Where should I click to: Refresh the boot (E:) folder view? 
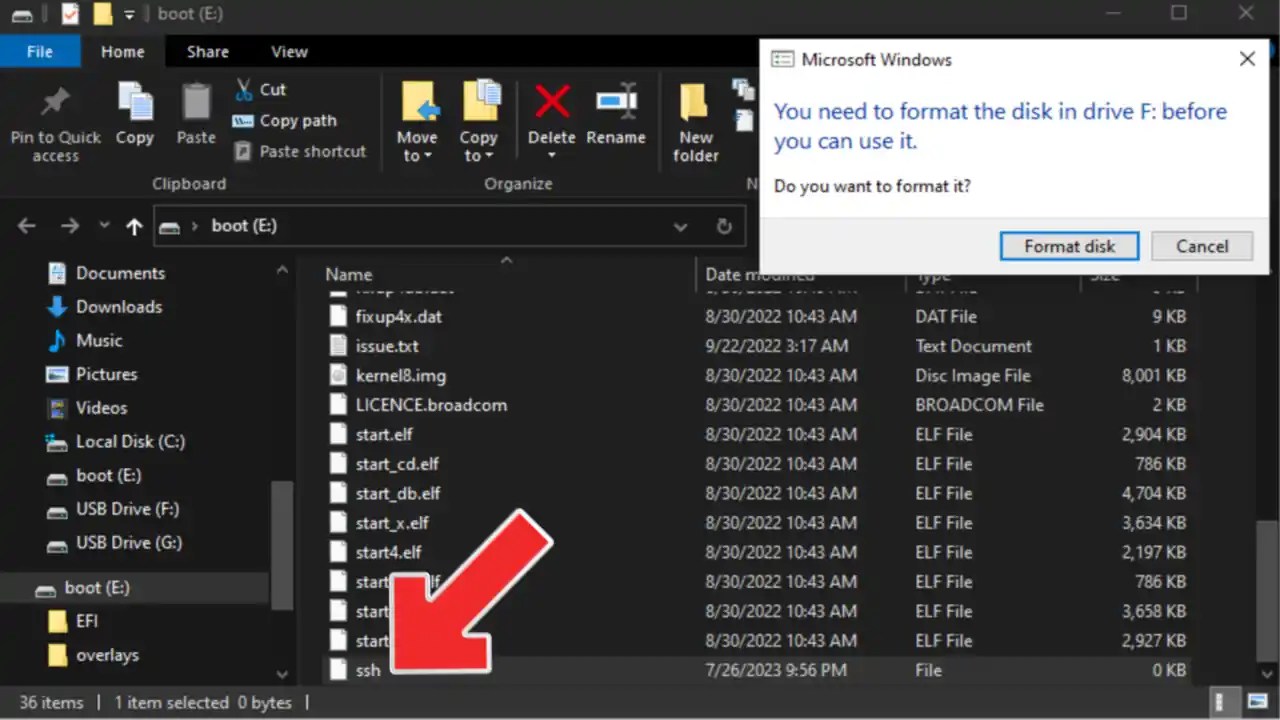click(725, 226)
